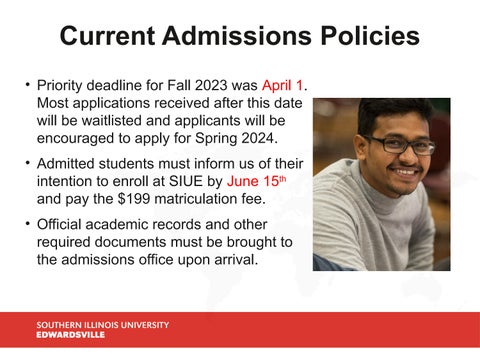The width and height of the screenshot is (480, 360).
Task: Click the $199 matriculation fee text
Action: click(x=192, y=199)
